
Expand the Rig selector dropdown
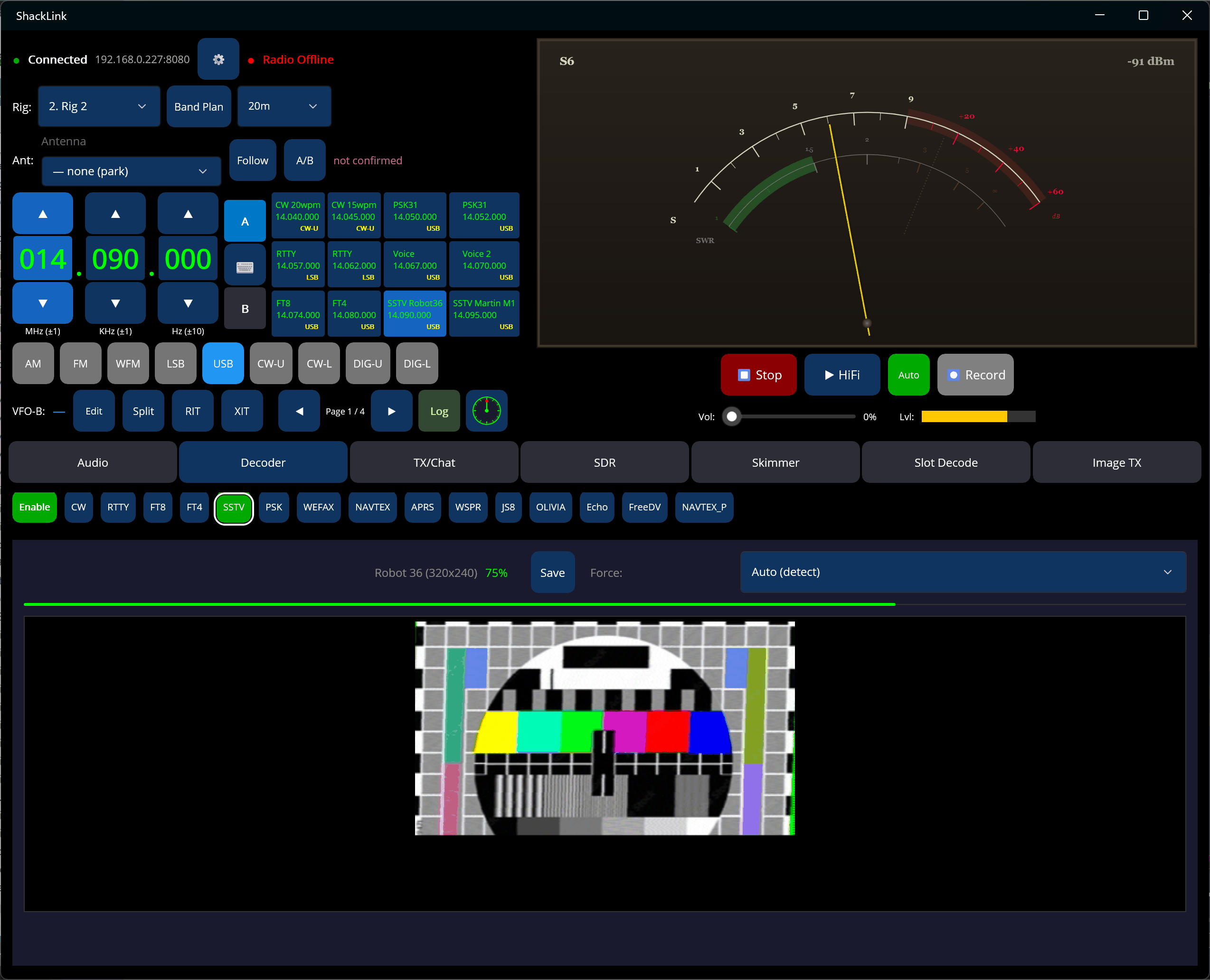99,106
